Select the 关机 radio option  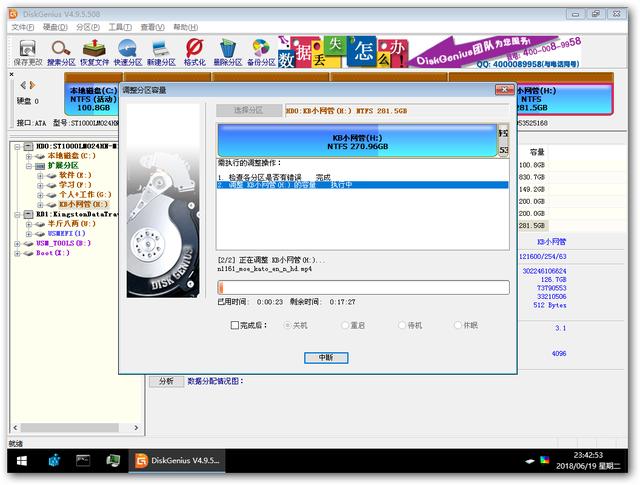coord(289,325)
